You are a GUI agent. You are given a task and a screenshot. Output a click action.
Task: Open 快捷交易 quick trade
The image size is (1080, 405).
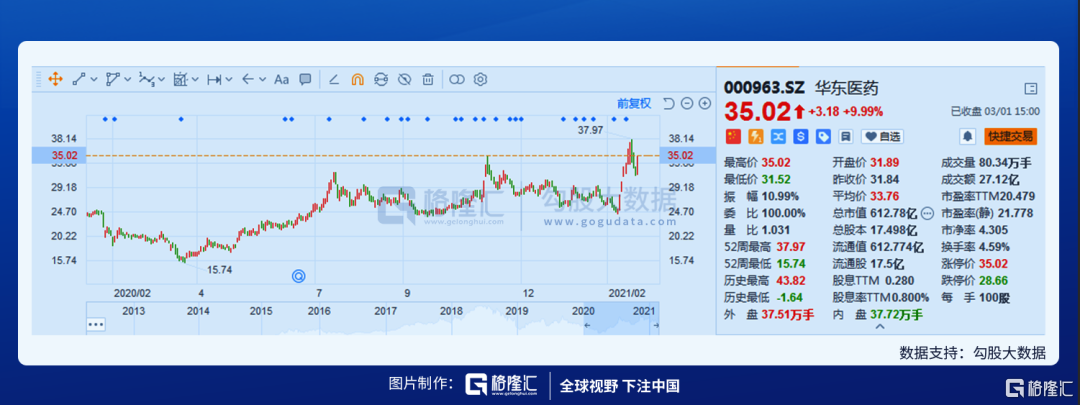click(x=1010, y=136)
